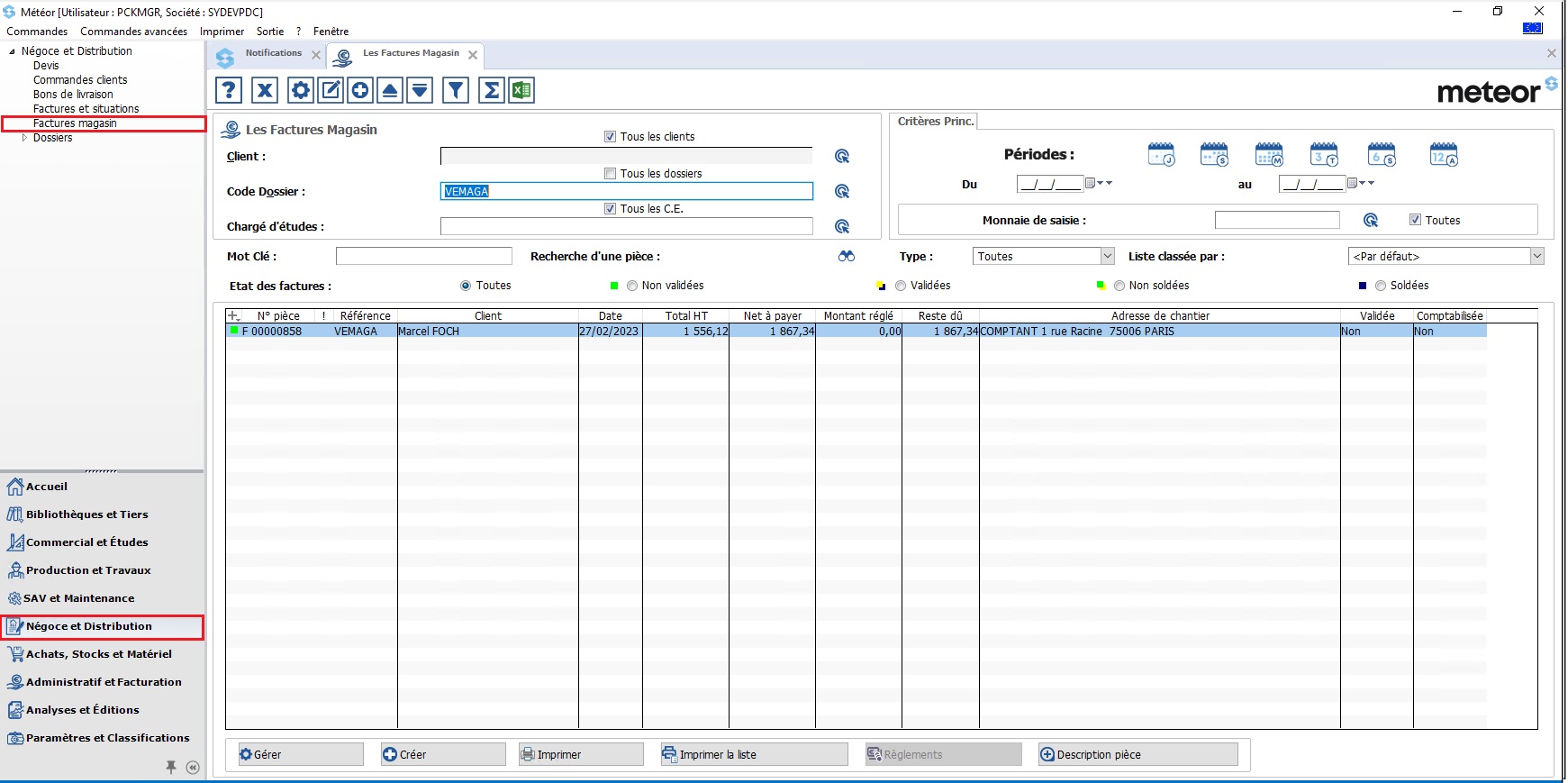Select the quarterly (3 T) period icon
Screen dimensions: 1568x783
(x=1325, y=155)
